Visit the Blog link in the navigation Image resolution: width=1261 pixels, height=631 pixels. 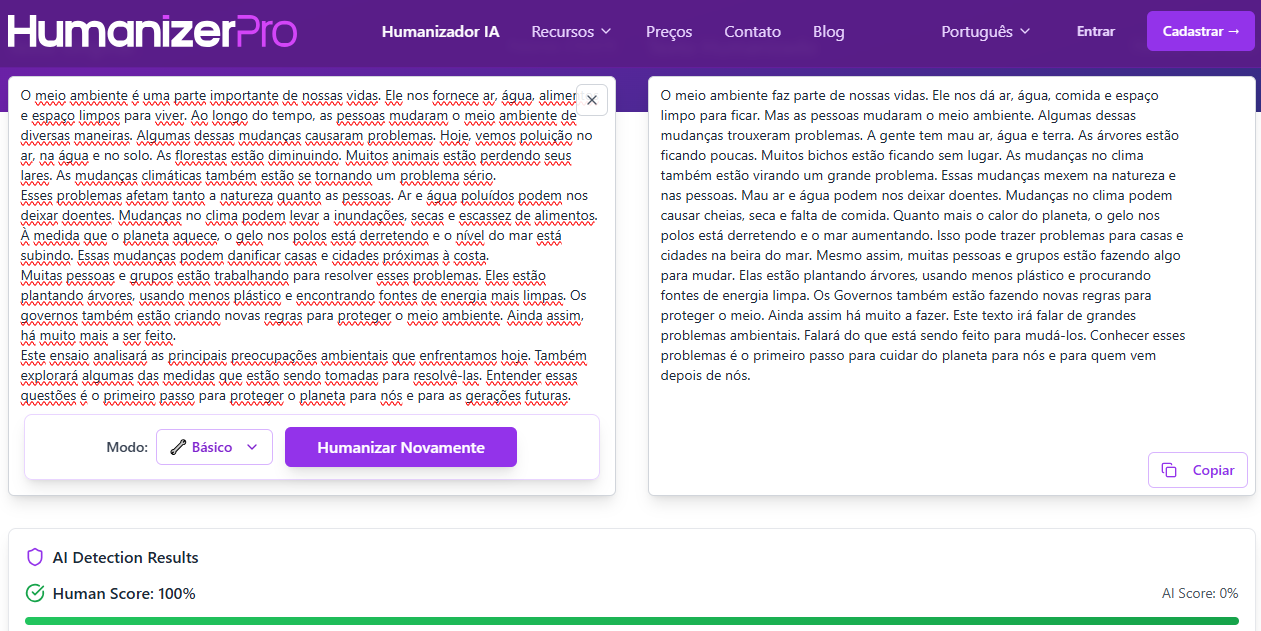coord(828,32)
